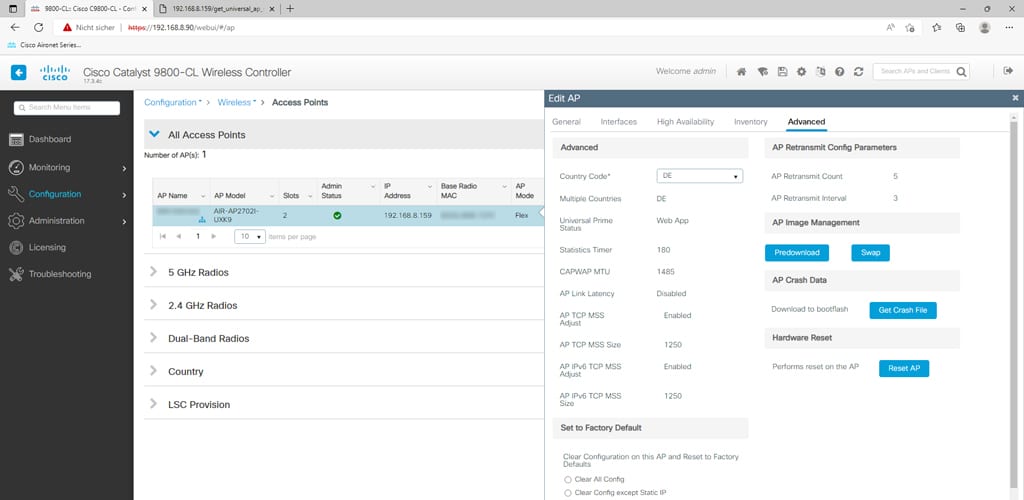Viewport: 1024px width, 500px height.
Task: Click green admin status check icon
Action: pos(337,215)
